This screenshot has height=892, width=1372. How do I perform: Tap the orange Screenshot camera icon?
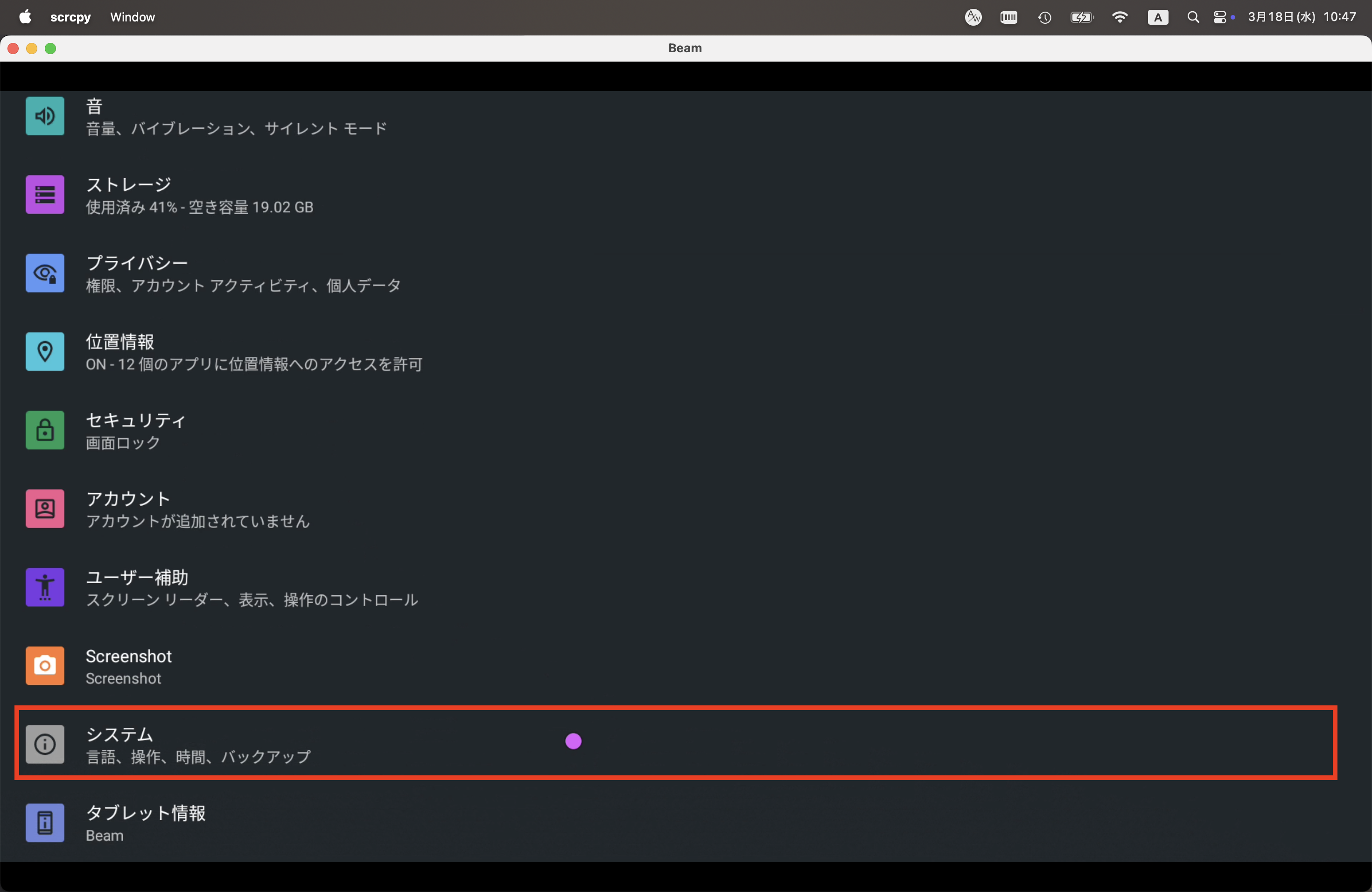coord(45,666)
